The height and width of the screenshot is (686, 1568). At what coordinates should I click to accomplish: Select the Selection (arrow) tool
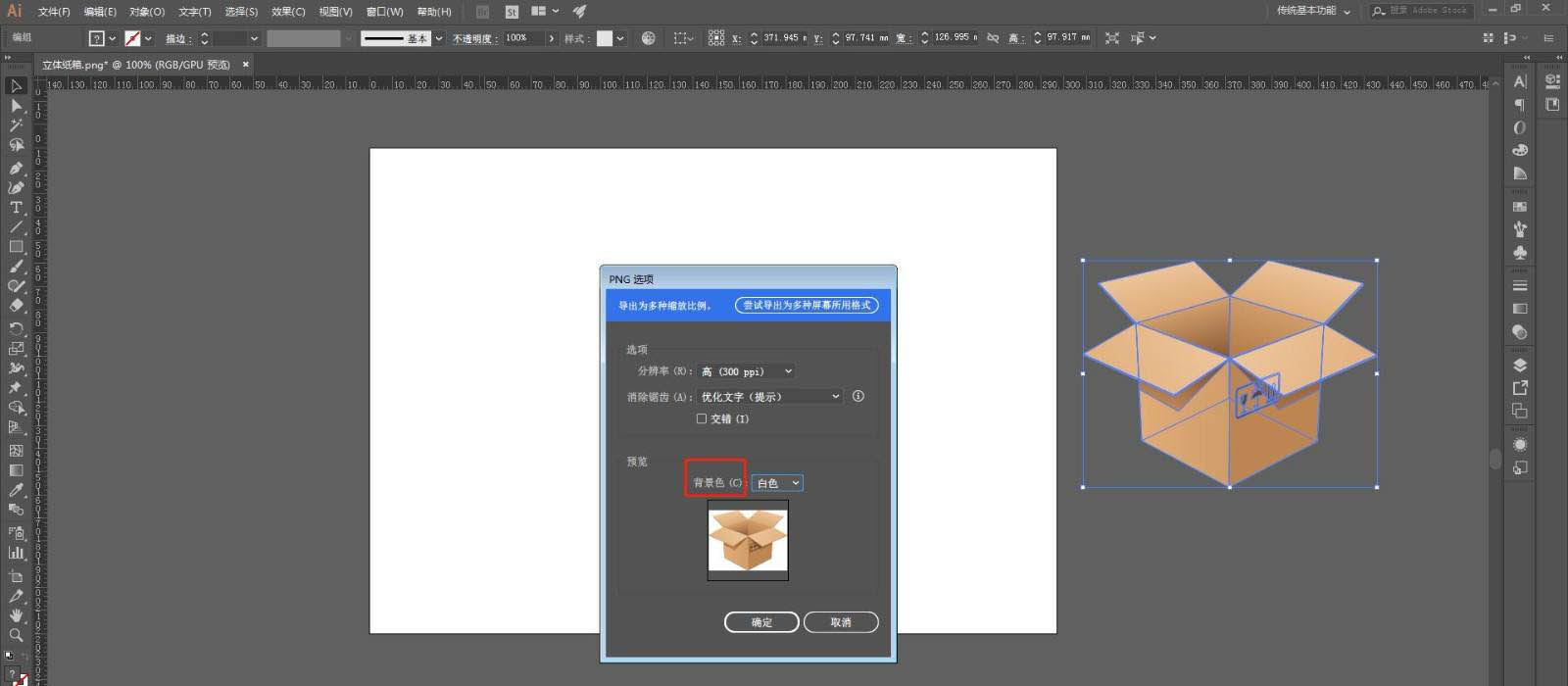(16, 86)
